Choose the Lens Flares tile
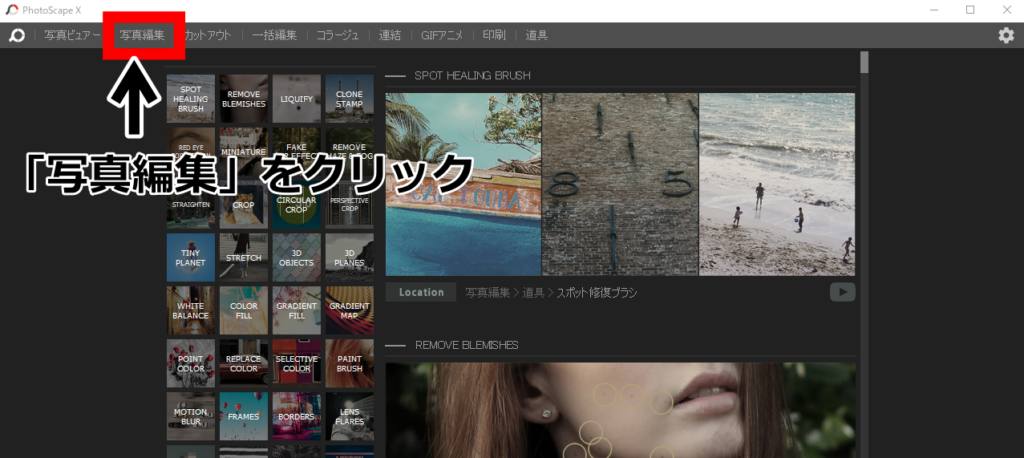Viewport: 1024px width, 458px height. pos(349,417)
